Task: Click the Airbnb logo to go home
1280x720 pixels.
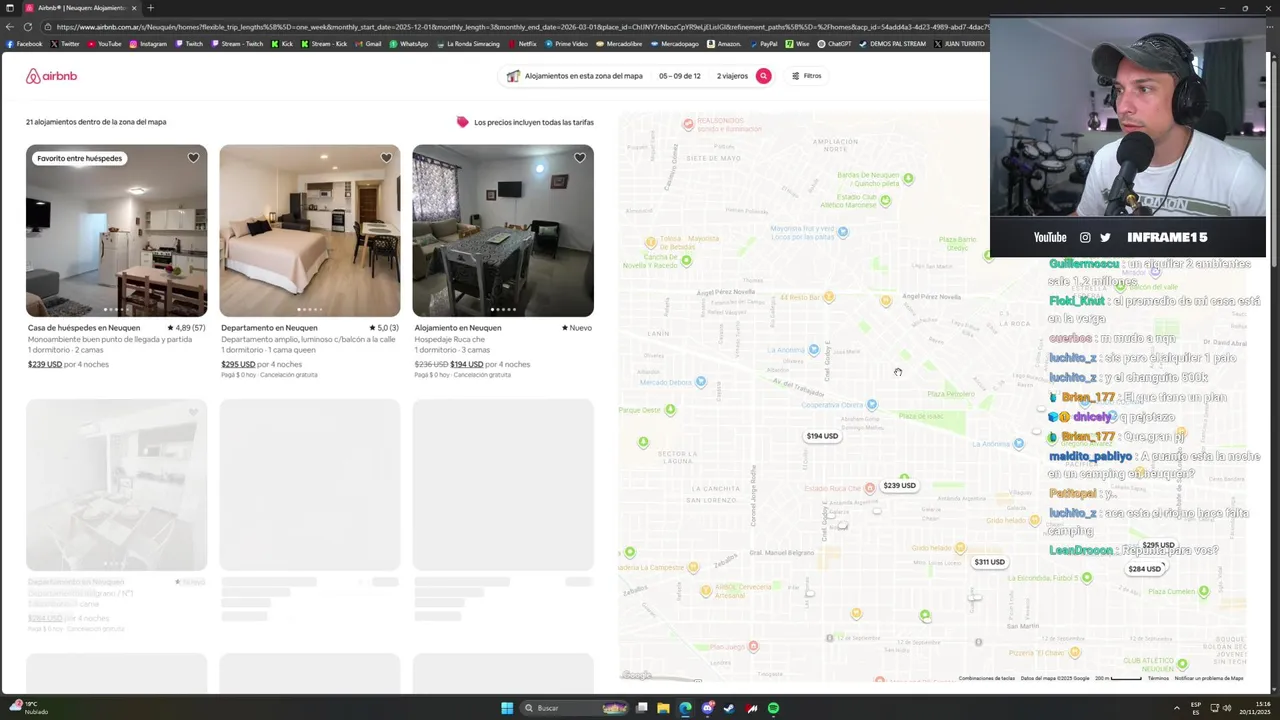Action: [51, 76]
